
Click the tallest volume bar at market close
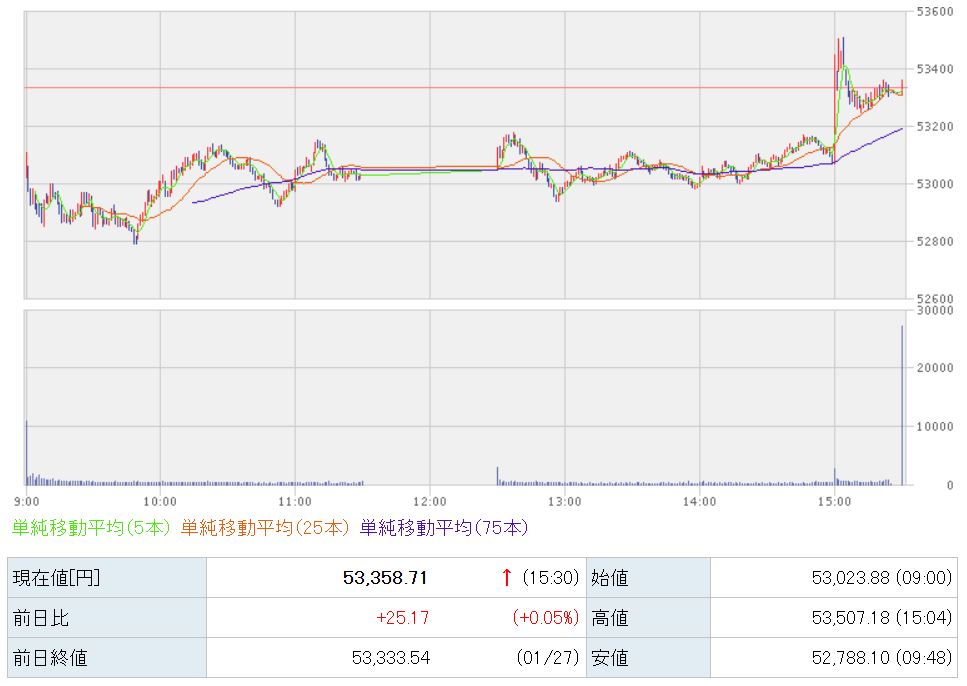point(902,405)
